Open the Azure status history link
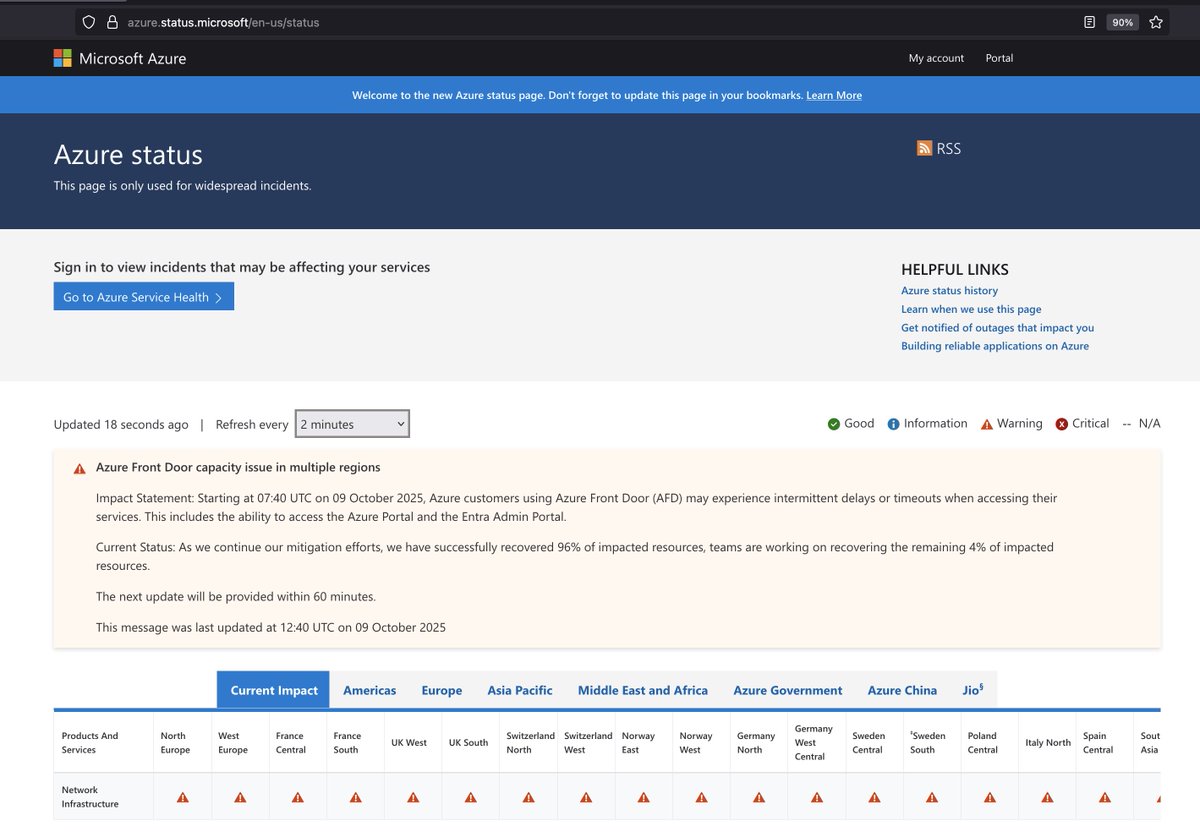The height and width of the screenshot is (832, 1200). point(949,290)
